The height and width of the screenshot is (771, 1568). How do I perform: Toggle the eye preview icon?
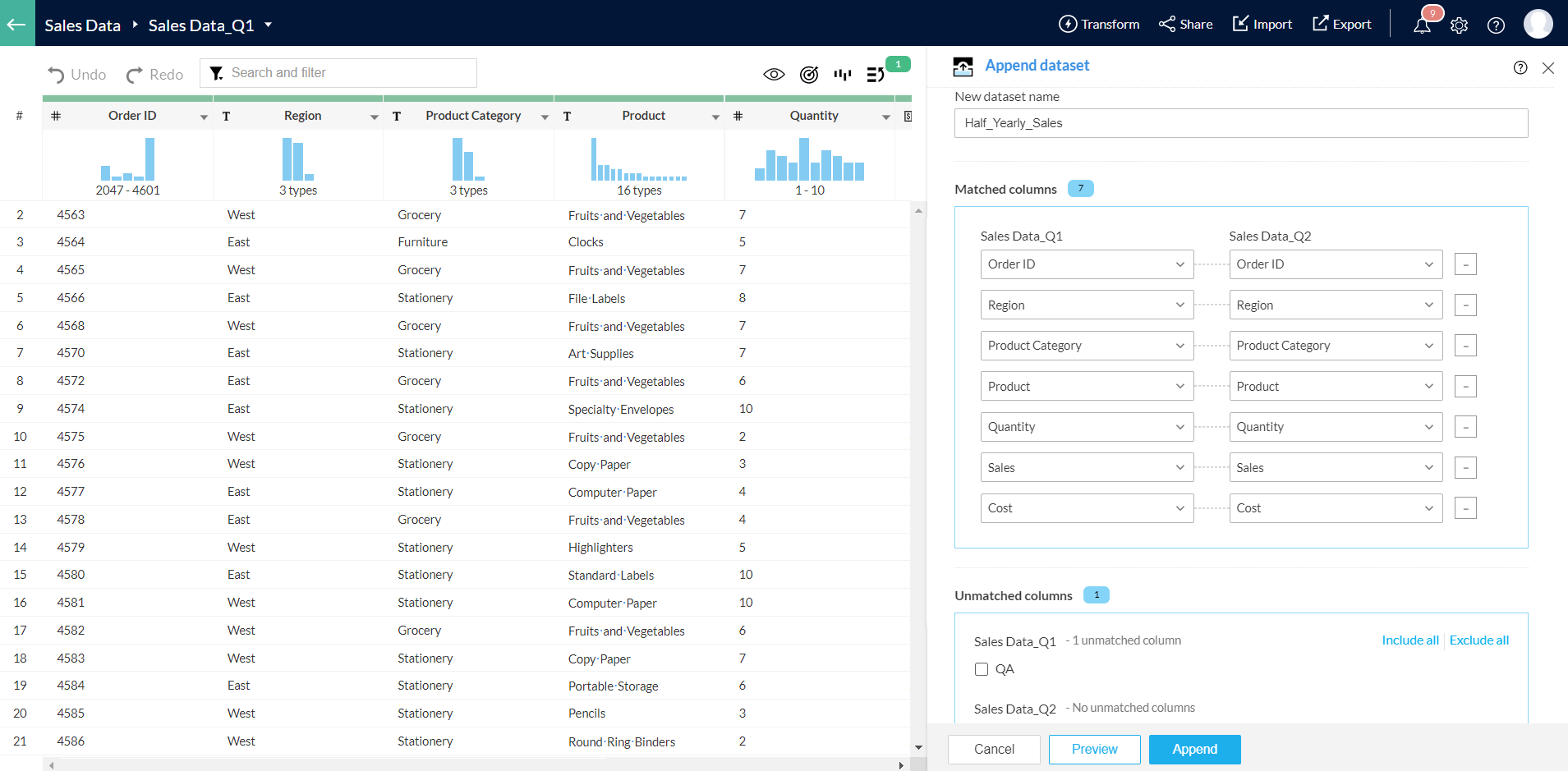coord(774,75)
